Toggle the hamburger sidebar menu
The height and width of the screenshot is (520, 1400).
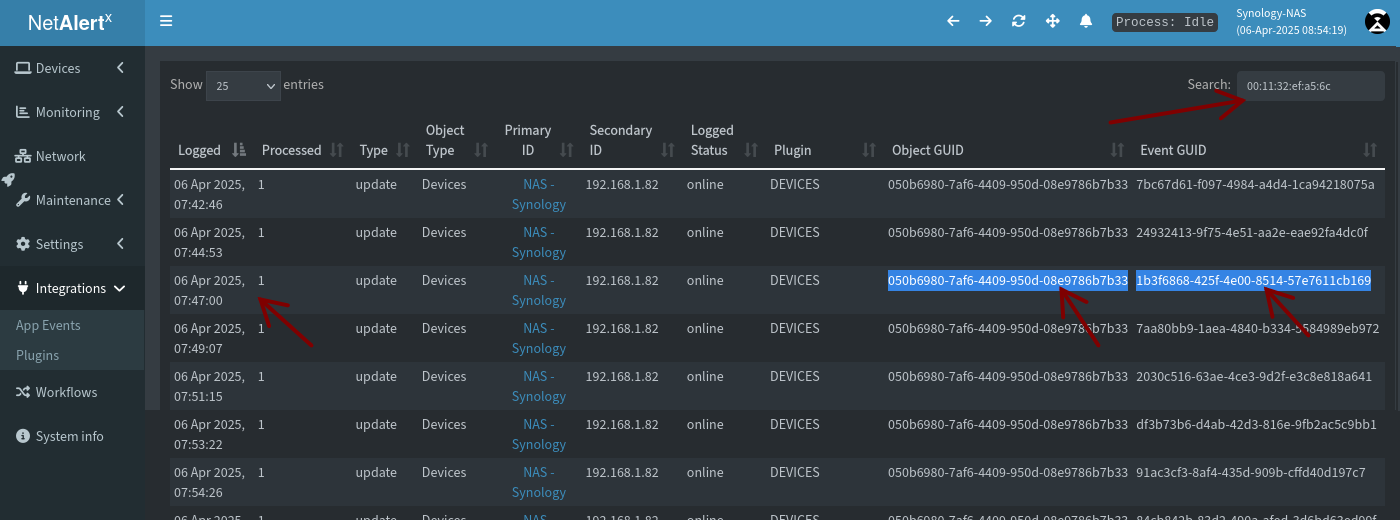(166, 21)
